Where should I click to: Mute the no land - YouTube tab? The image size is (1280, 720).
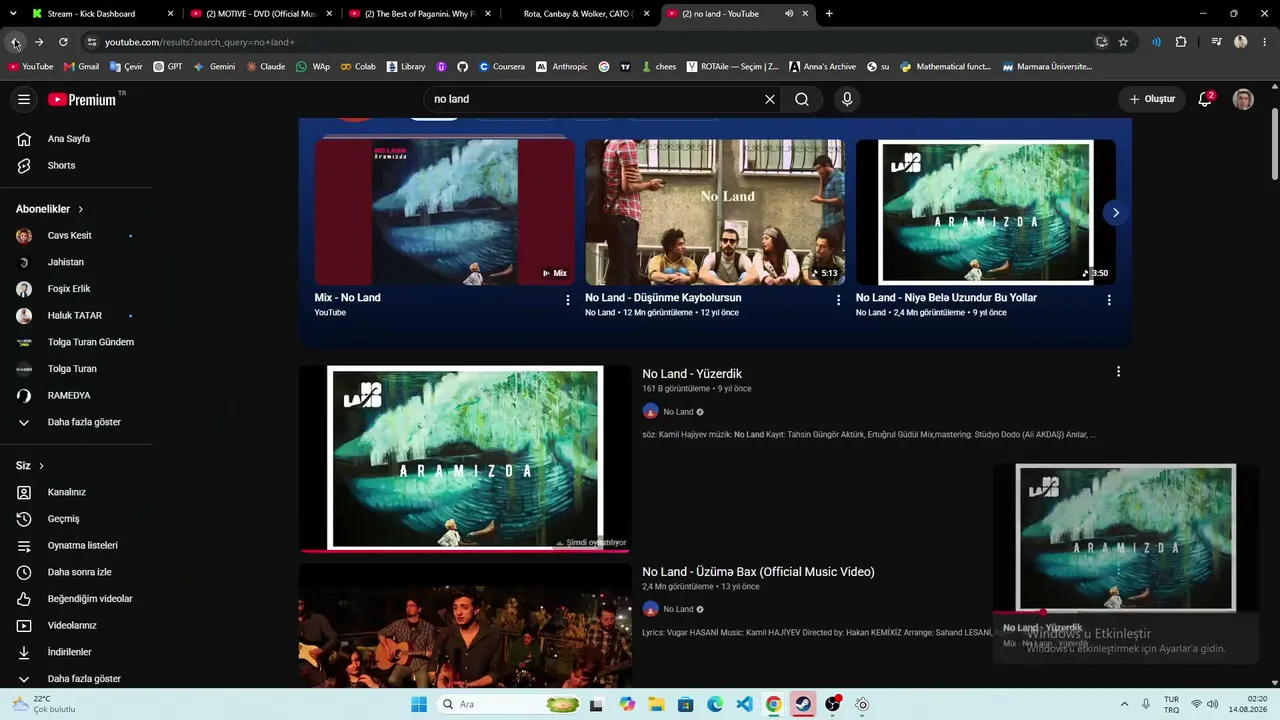tap(789, 14)
